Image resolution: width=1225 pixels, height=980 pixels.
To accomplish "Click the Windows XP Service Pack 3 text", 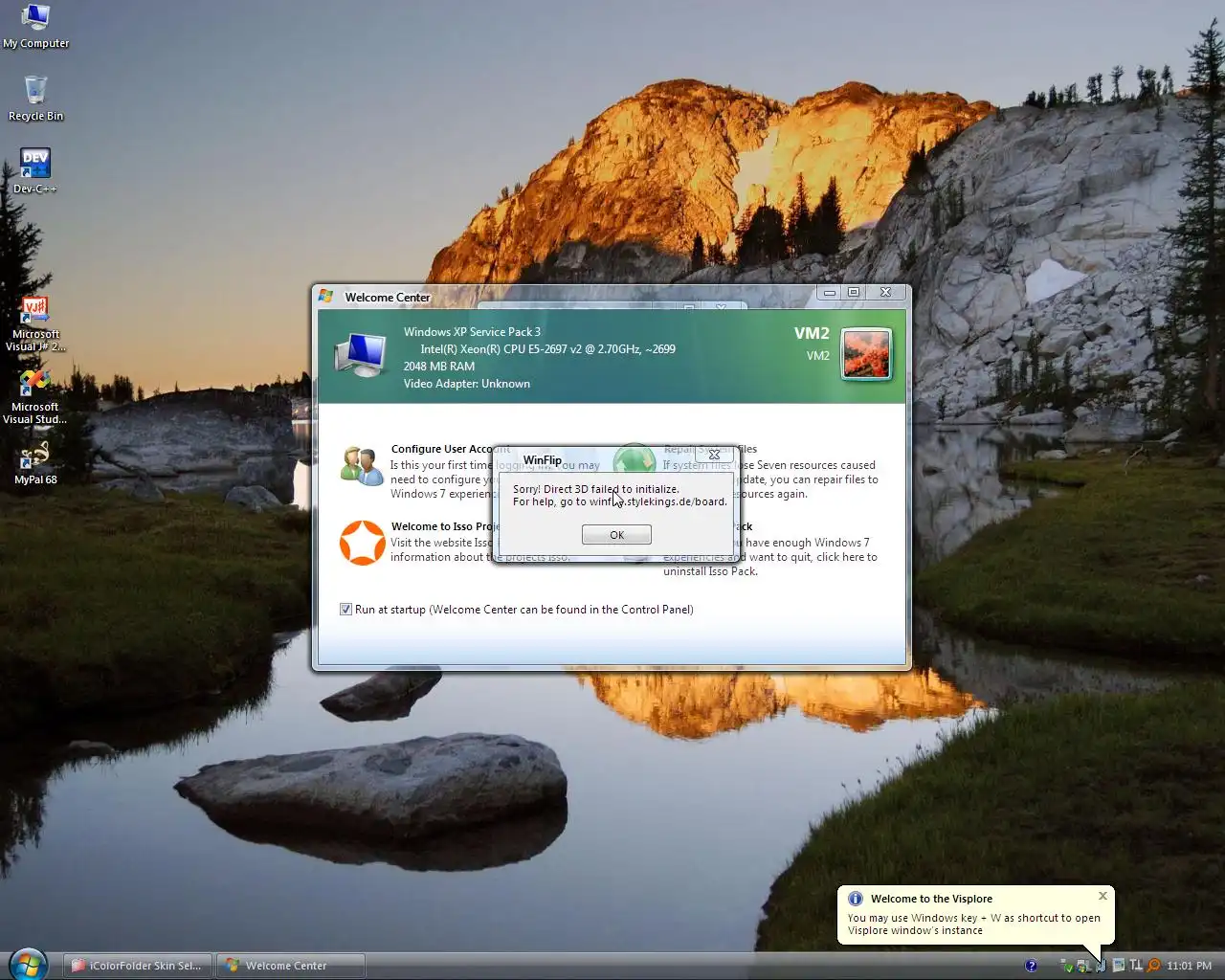I will [472, 332].
